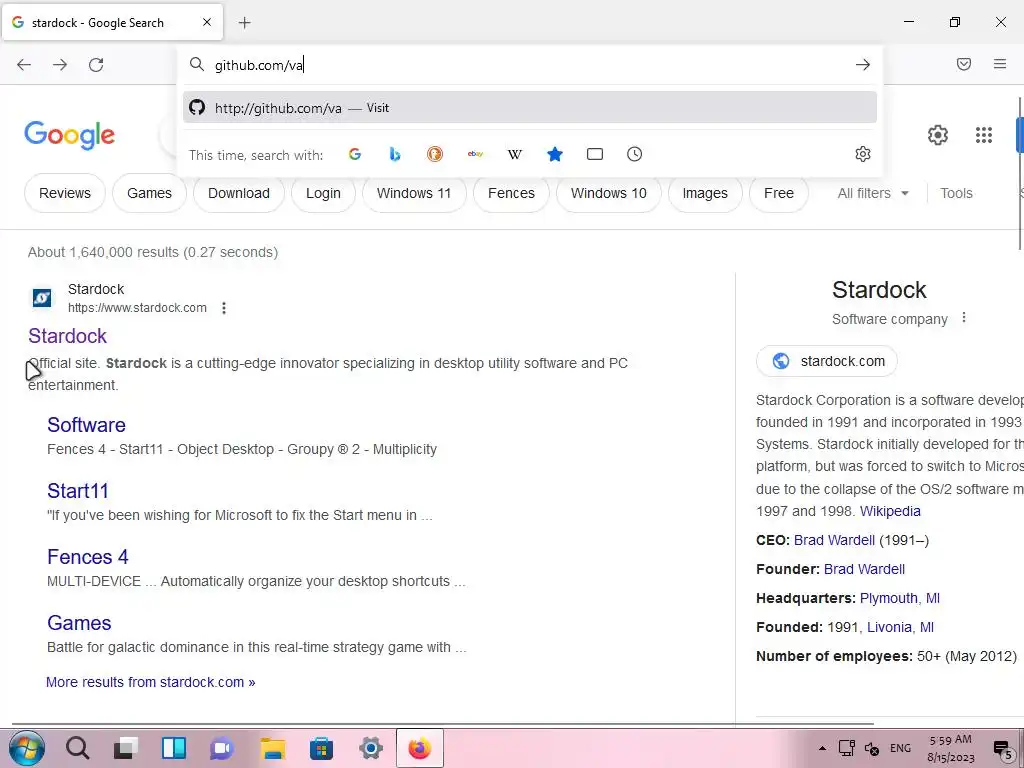
Task: Filter results by Windows 10
Action: click(609, 193)
